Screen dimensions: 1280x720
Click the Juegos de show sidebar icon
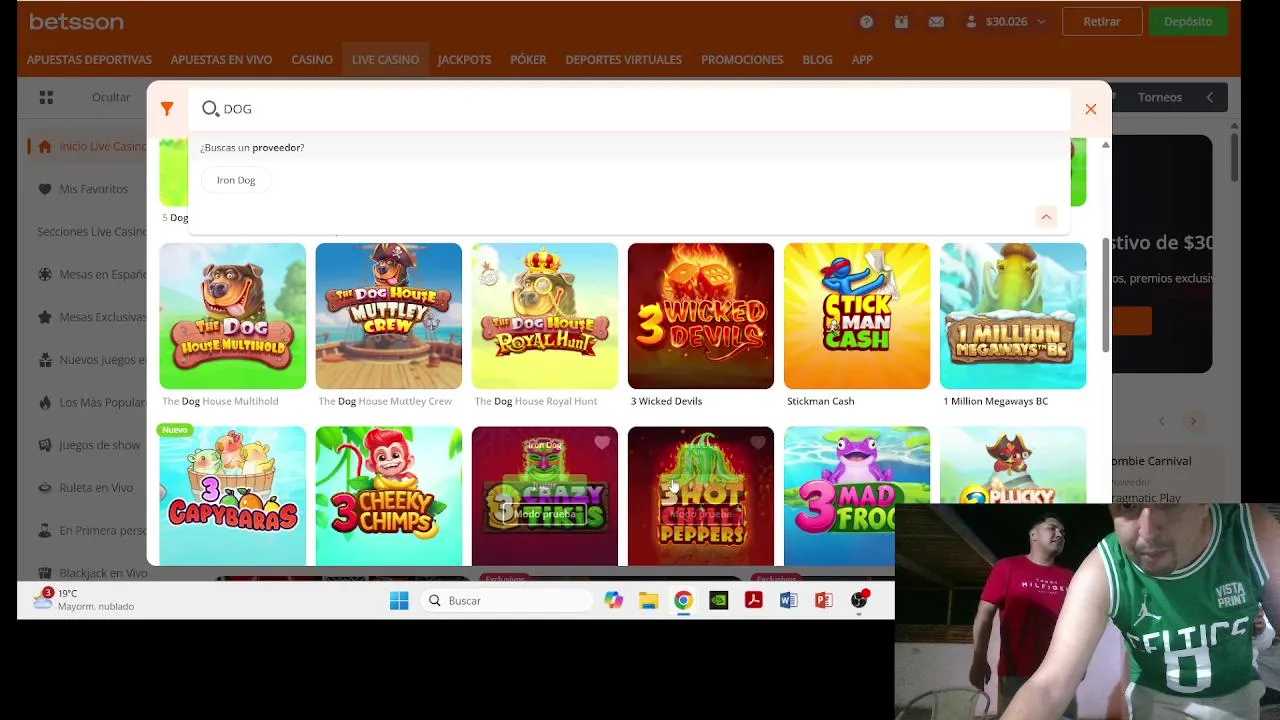coord(44,445)
